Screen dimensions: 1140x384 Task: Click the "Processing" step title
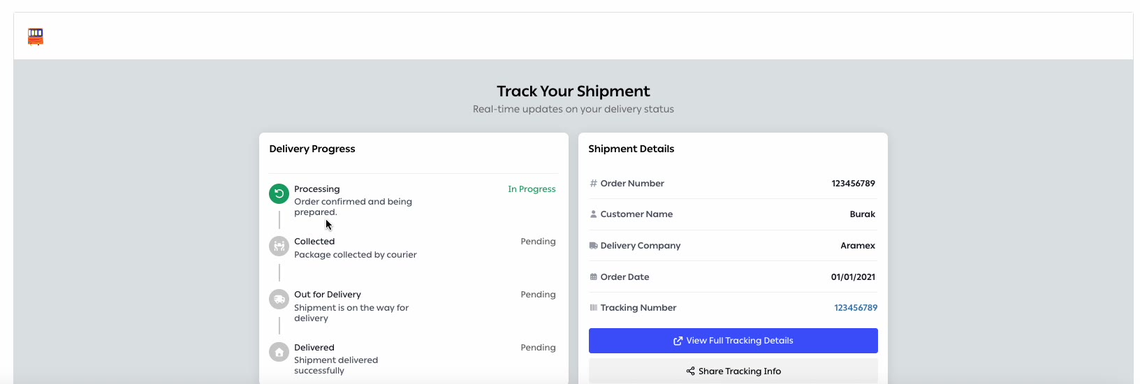pyautogui.click(x=317, y=189)
